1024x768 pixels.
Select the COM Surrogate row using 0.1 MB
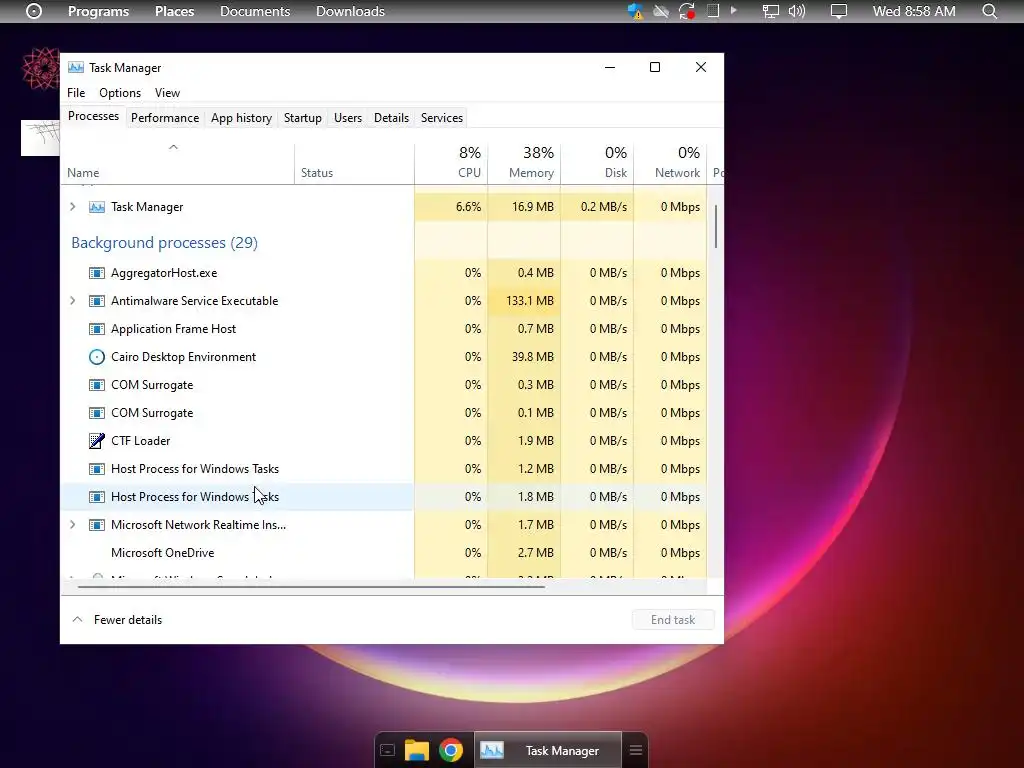coord(384,413)
